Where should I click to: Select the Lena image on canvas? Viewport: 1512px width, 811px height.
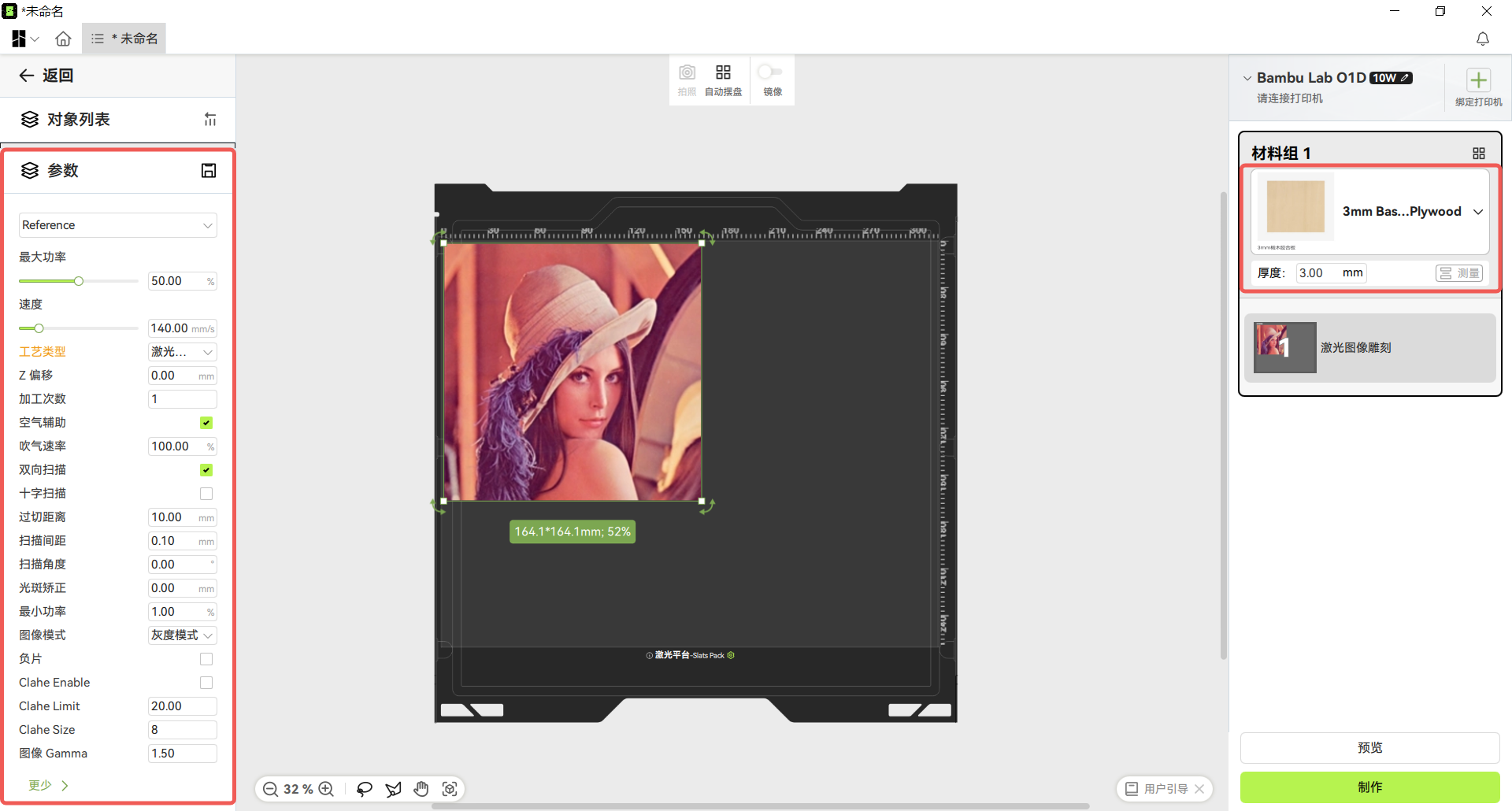[x=573, y=372]
